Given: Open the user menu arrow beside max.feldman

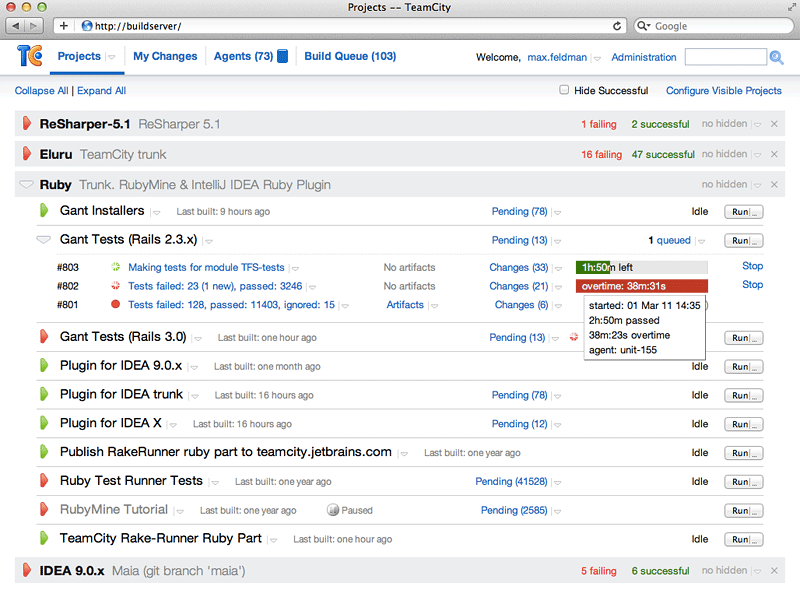Looking at the screenshot, I should point(596,58).
